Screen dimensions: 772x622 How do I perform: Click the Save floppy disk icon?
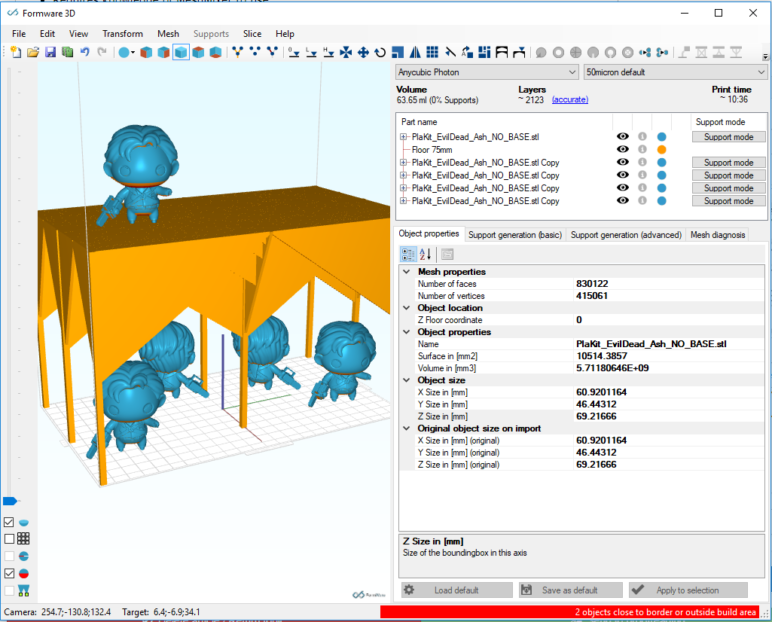pyautogui.click(x=50, y=52)
